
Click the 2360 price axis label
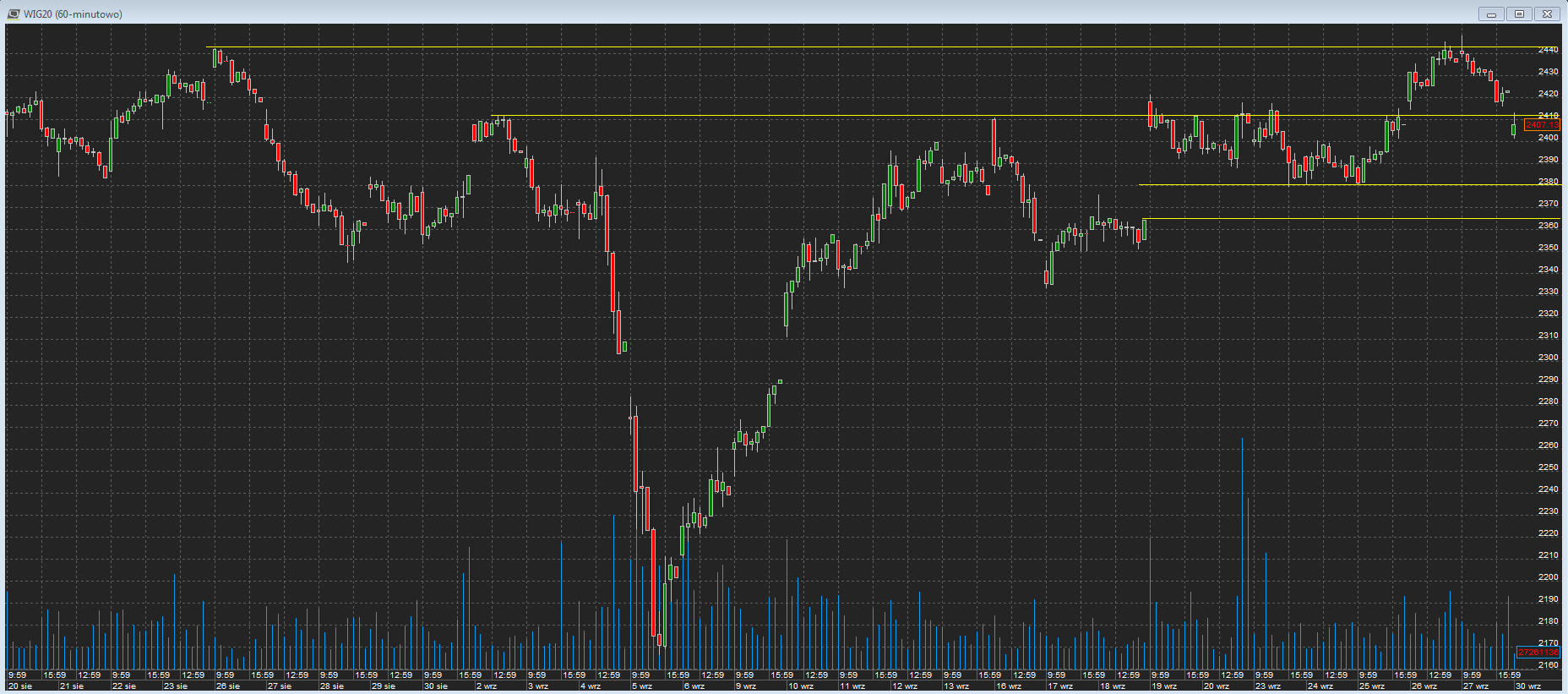(1548, 226)
